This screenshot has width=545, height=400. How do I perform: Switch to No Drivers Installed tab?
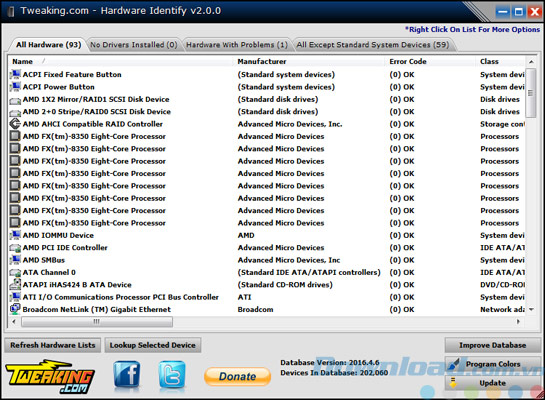coord(133,45)
